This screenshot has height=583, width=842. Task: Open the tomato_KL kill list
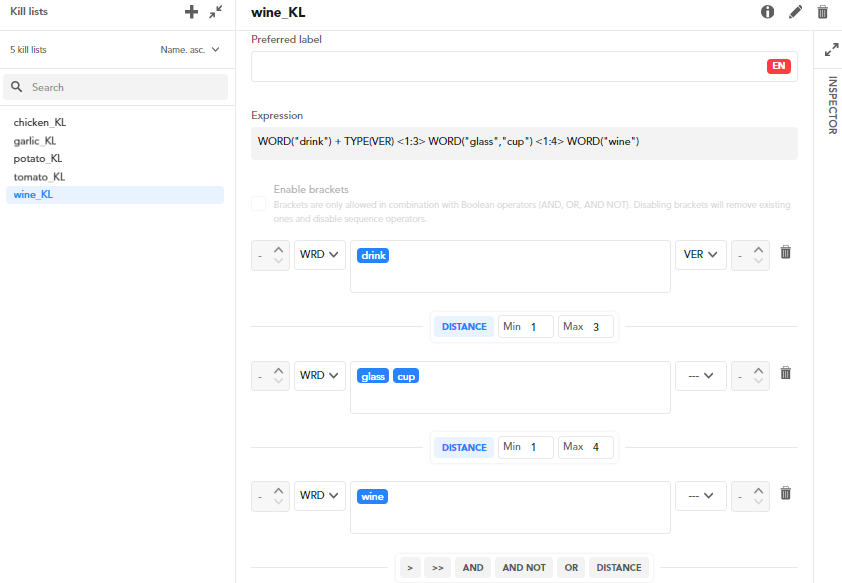click(x=39, y=176)
